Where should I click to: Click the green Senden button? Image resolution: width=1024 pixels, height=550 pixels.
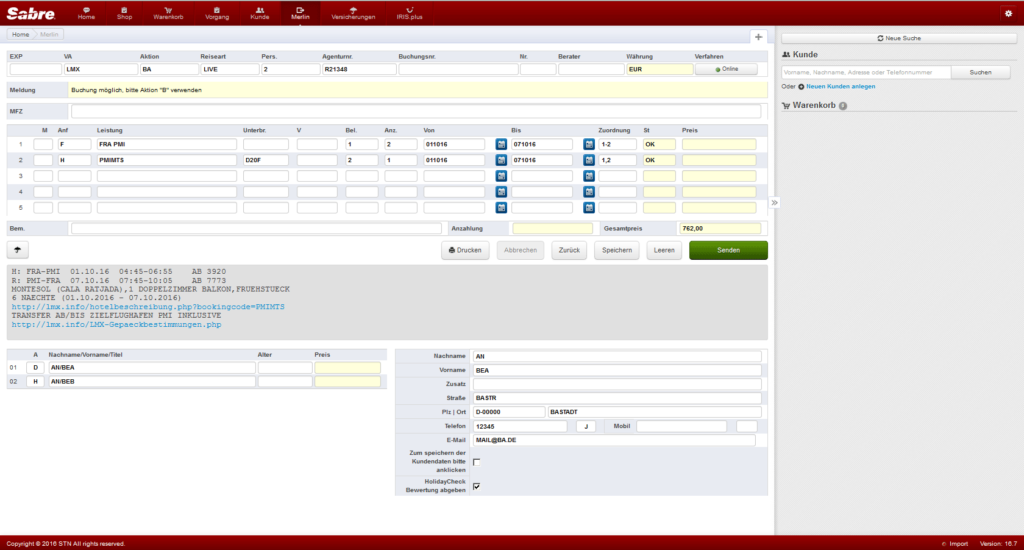[728, 250]
